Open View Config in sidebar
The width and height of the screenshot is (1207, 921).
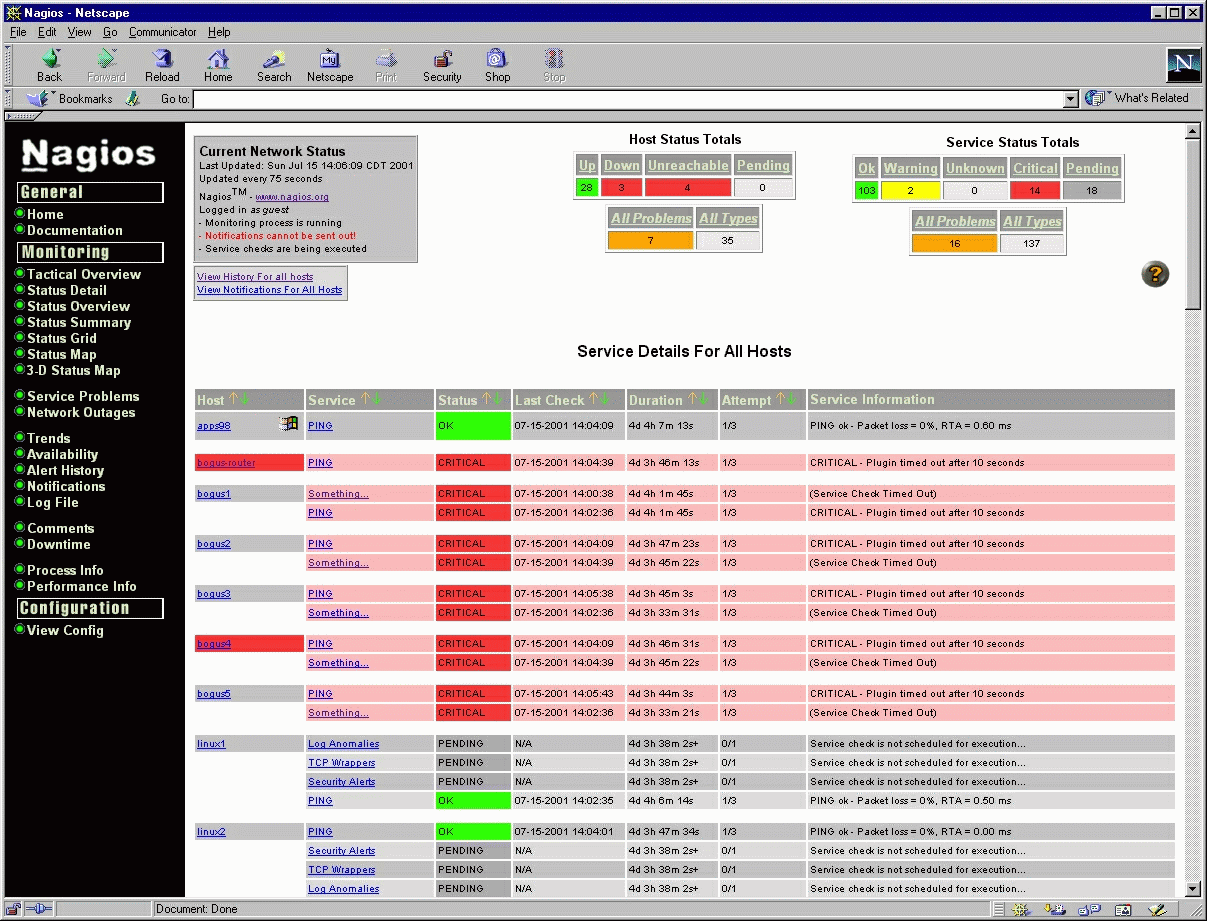[65, 630]
